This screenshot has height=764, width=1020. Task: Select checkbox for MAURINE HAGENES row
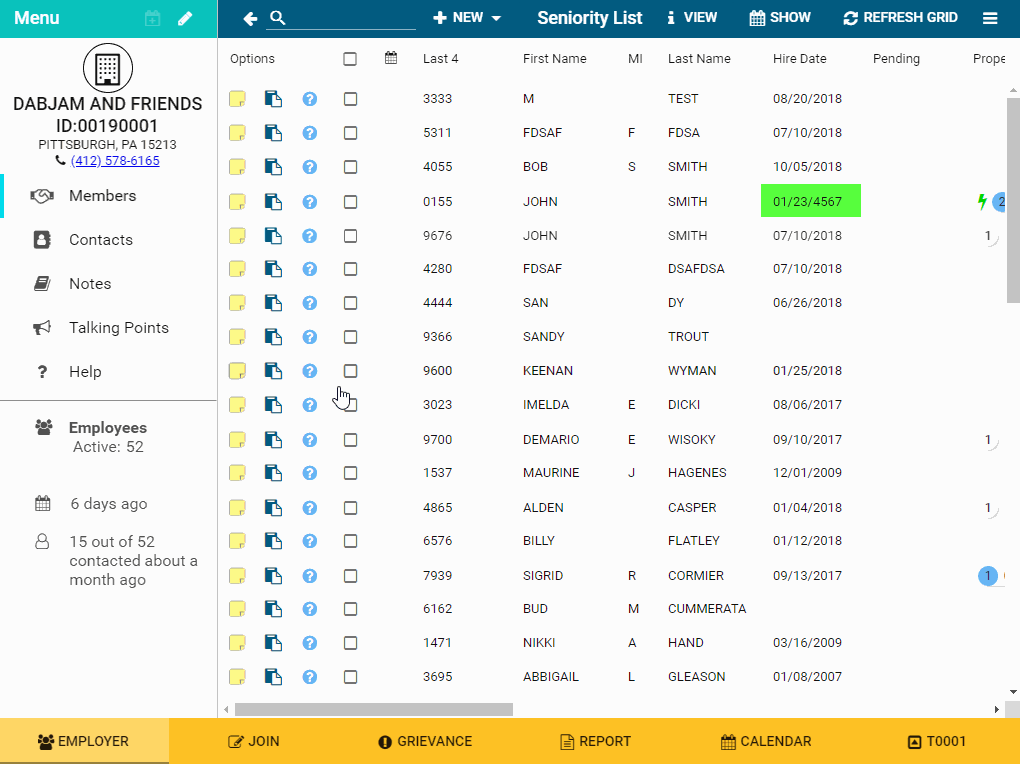point(350,473)
